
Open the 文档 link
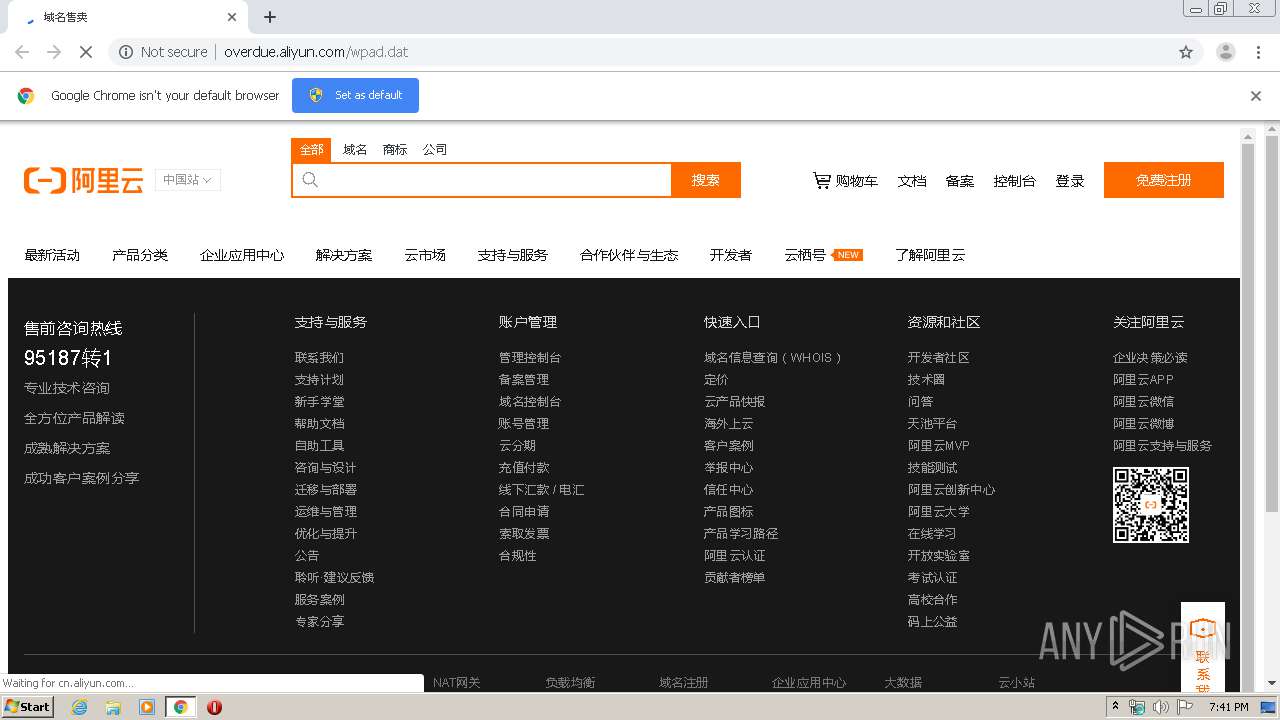coord(912,181)
